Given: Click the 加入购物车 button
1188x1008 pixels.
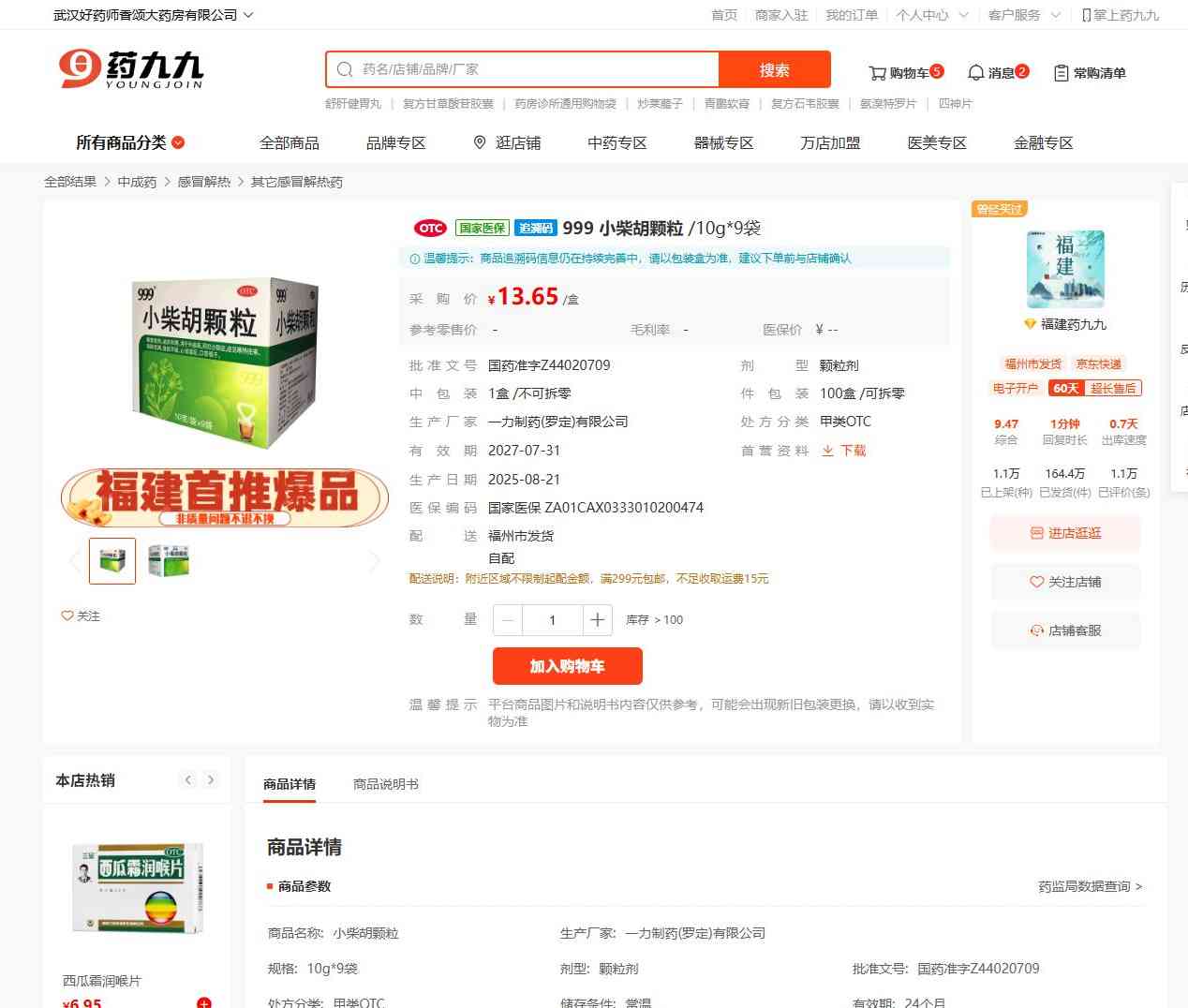Looking at the screenshot, I should point(568,666).
